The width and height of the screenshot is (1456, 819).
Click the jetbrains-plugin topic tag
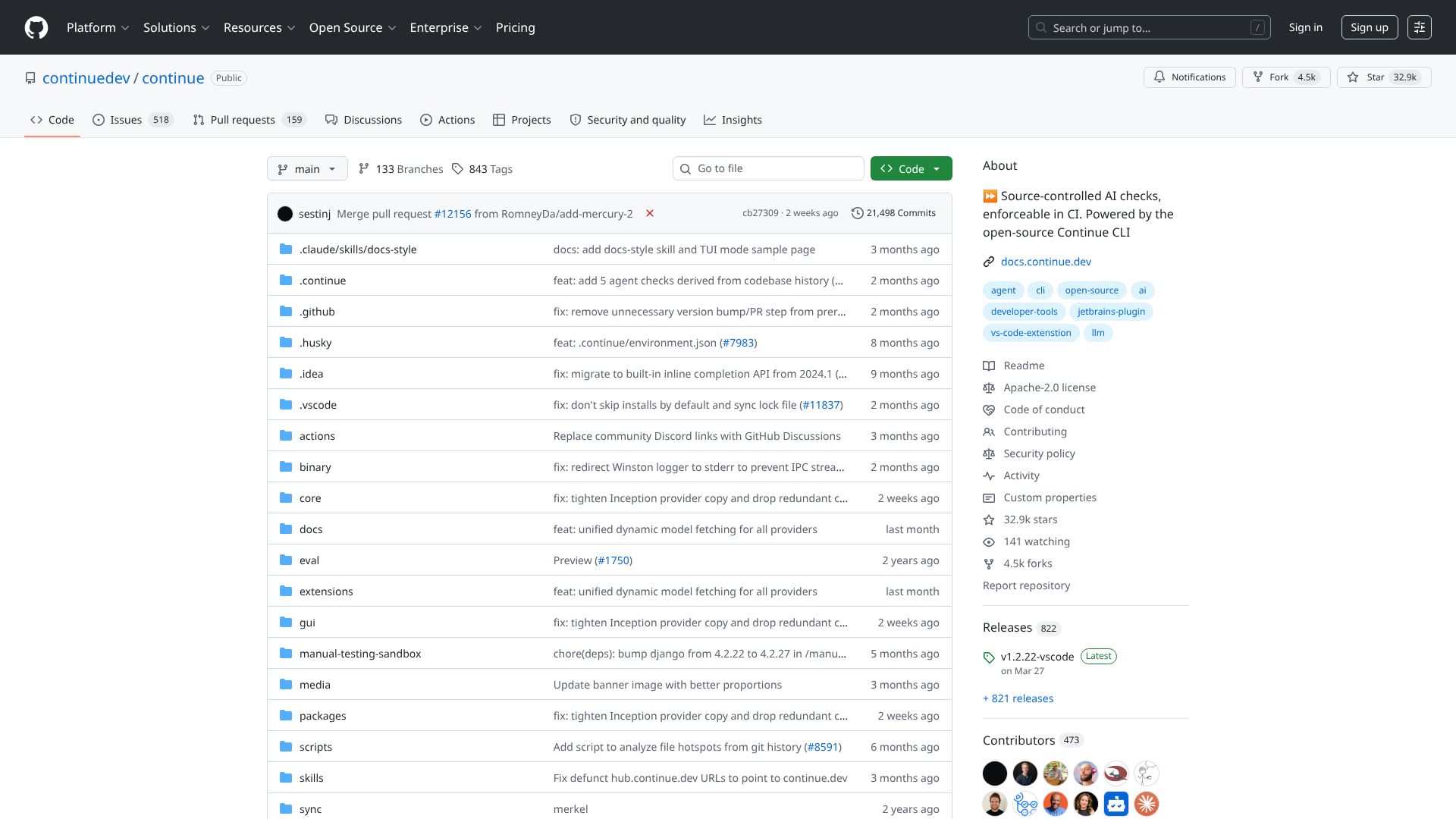[x=1111, y=312]
